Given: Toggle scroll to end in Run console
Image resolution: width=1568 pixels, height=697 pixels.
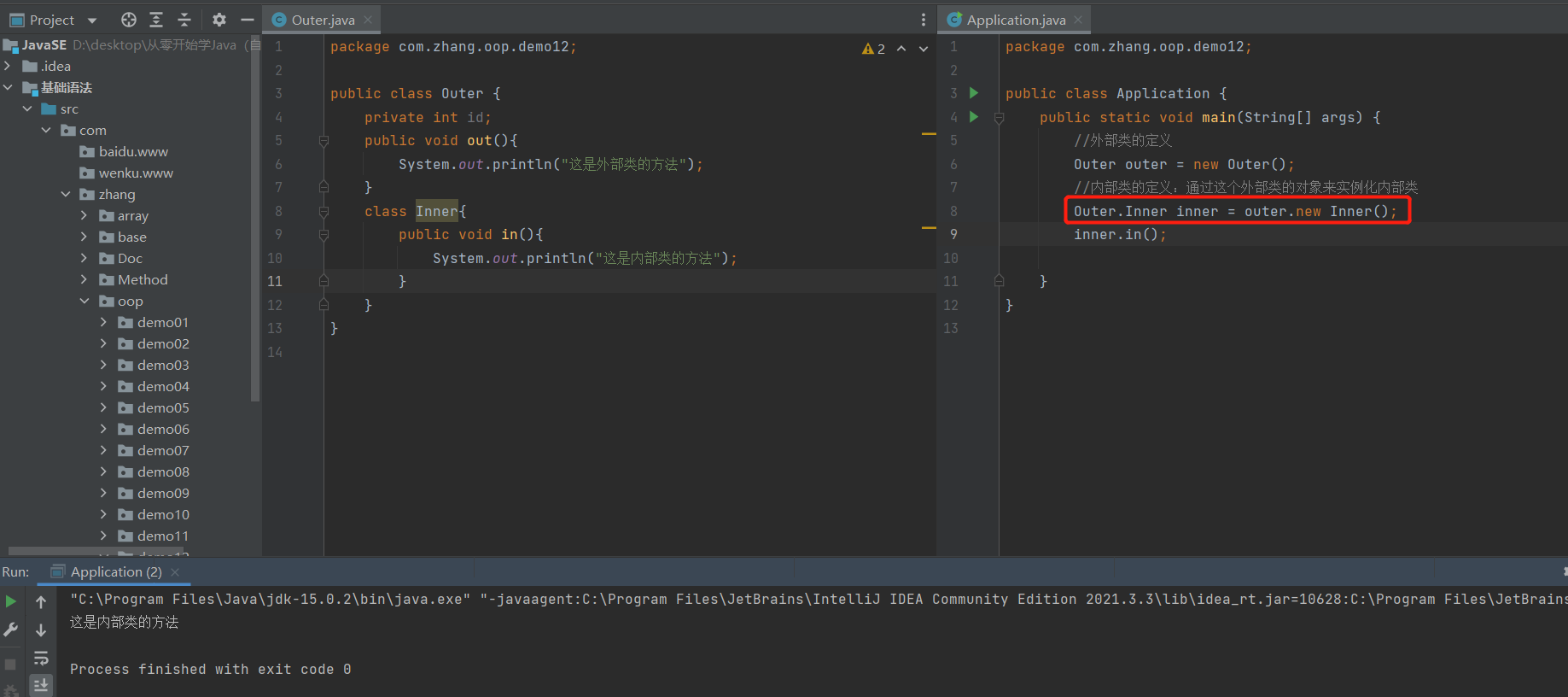Looking at the screenshot, I should tap(41, 685).
